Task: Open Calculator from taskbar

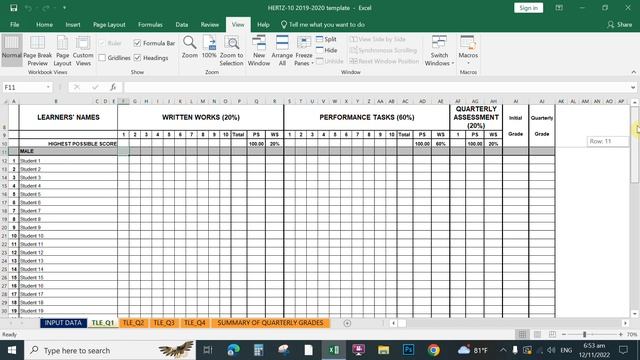Action: pyautogui.click(x=258, y=350)
